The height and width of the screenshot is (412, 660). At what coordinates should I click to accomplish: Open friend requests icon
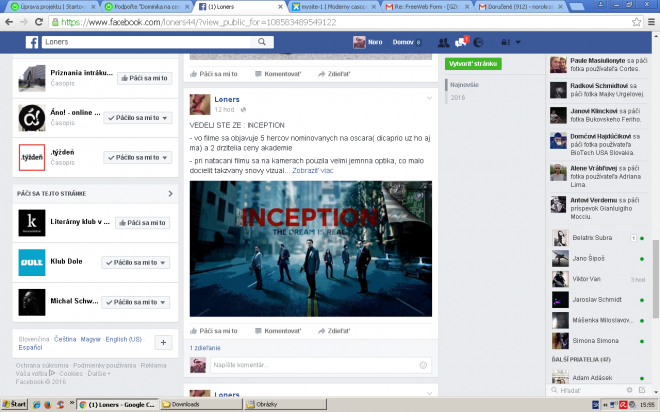point(443,42)
